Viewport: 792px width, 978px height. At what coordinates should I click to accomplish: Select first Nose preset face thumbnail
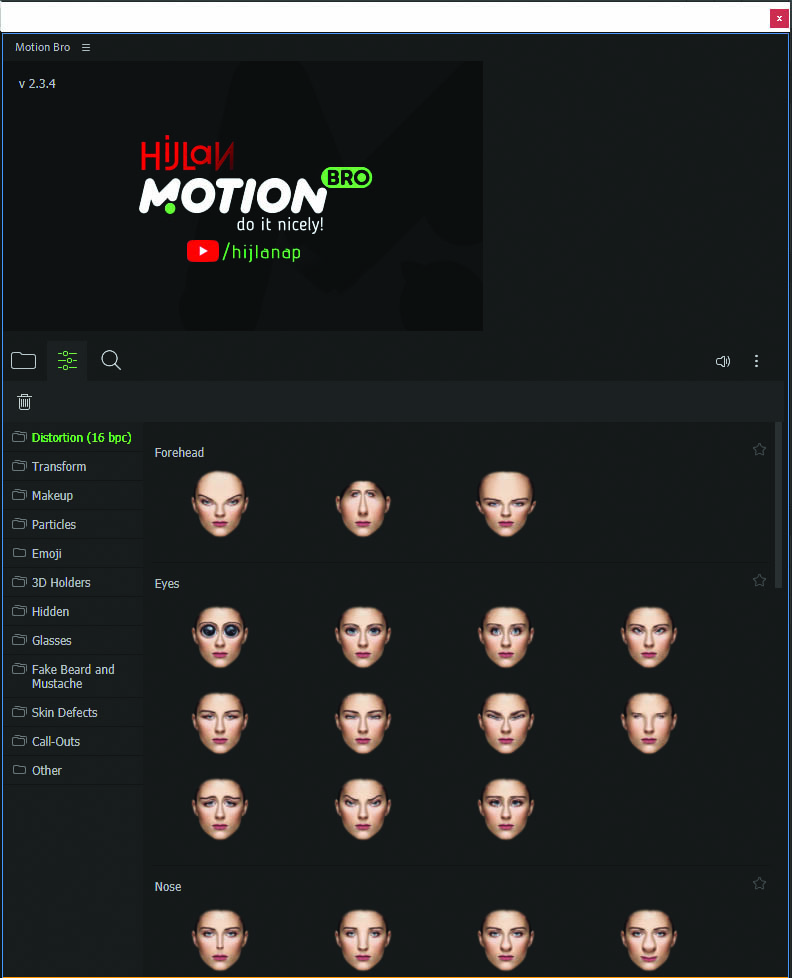click(220, 940)
